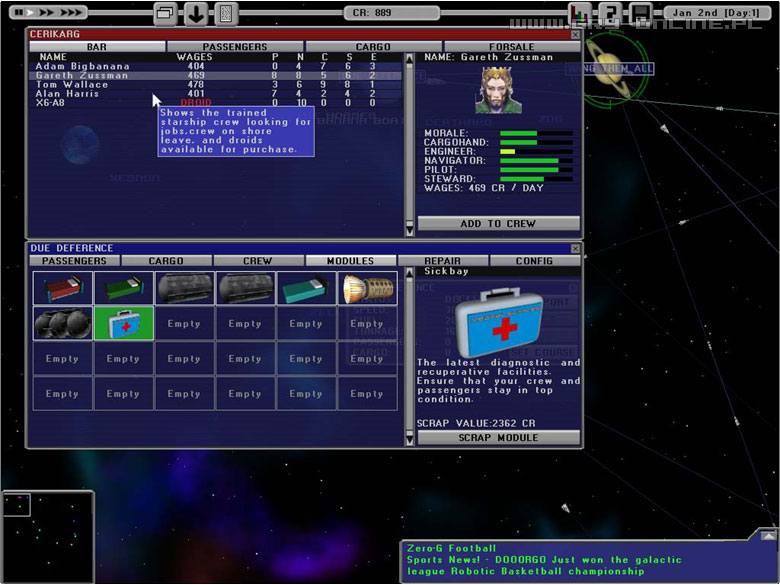Open the CONFIG tab

coord(535,261)
